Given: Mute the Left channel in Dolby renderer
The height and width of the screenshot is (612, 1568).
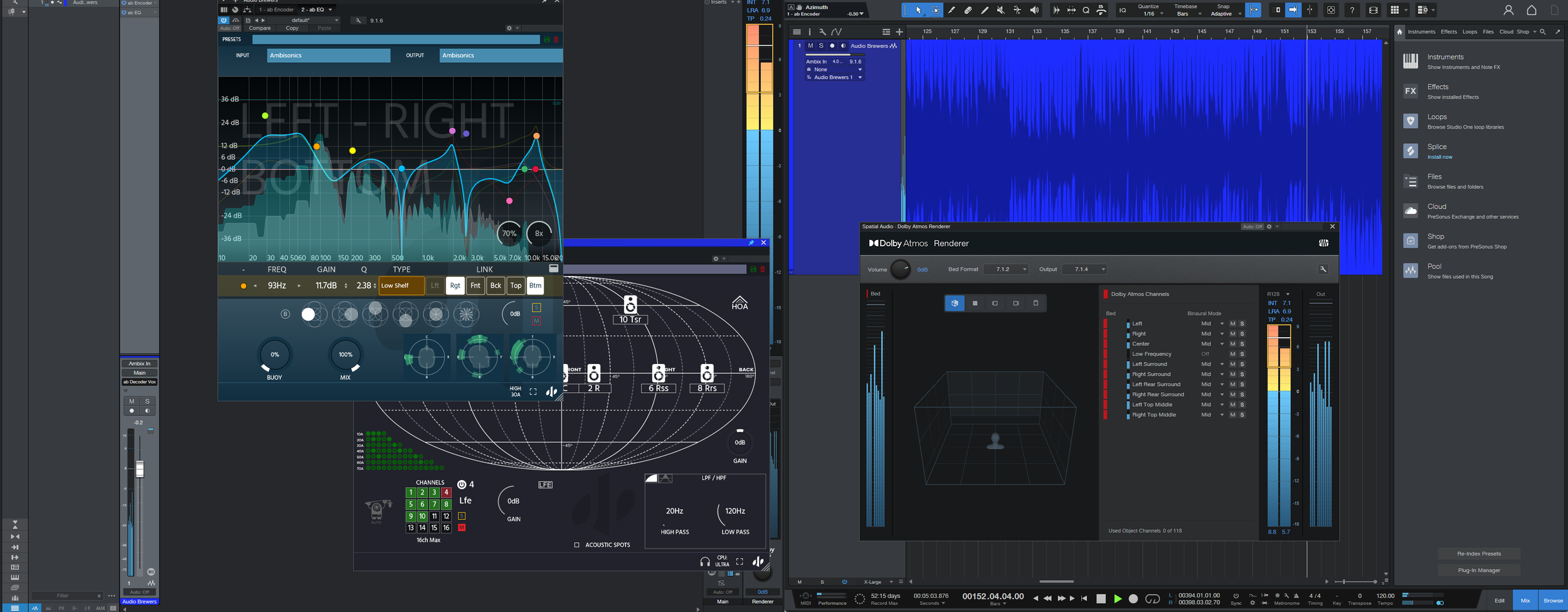Looking at the screenshot, I should (x=1232, y=324).
